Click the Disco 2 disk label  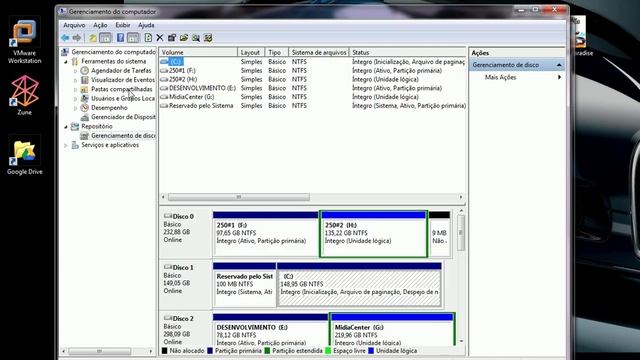click(x=185, y=329)
